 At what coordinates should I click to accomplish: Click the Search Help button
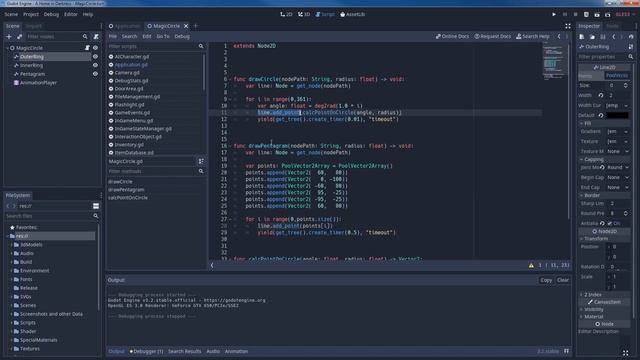coord(533,37)
